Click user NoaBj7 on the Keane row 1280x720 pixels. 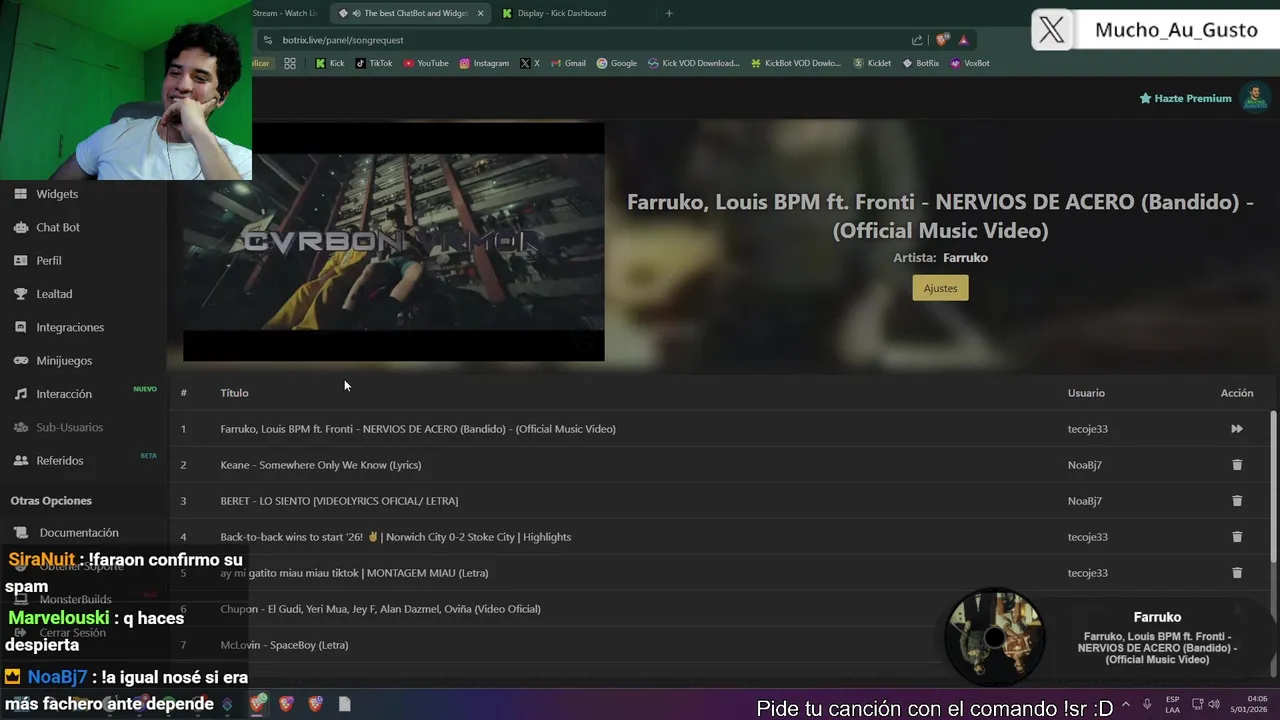pyautogui.click(x=1084, y=465)
